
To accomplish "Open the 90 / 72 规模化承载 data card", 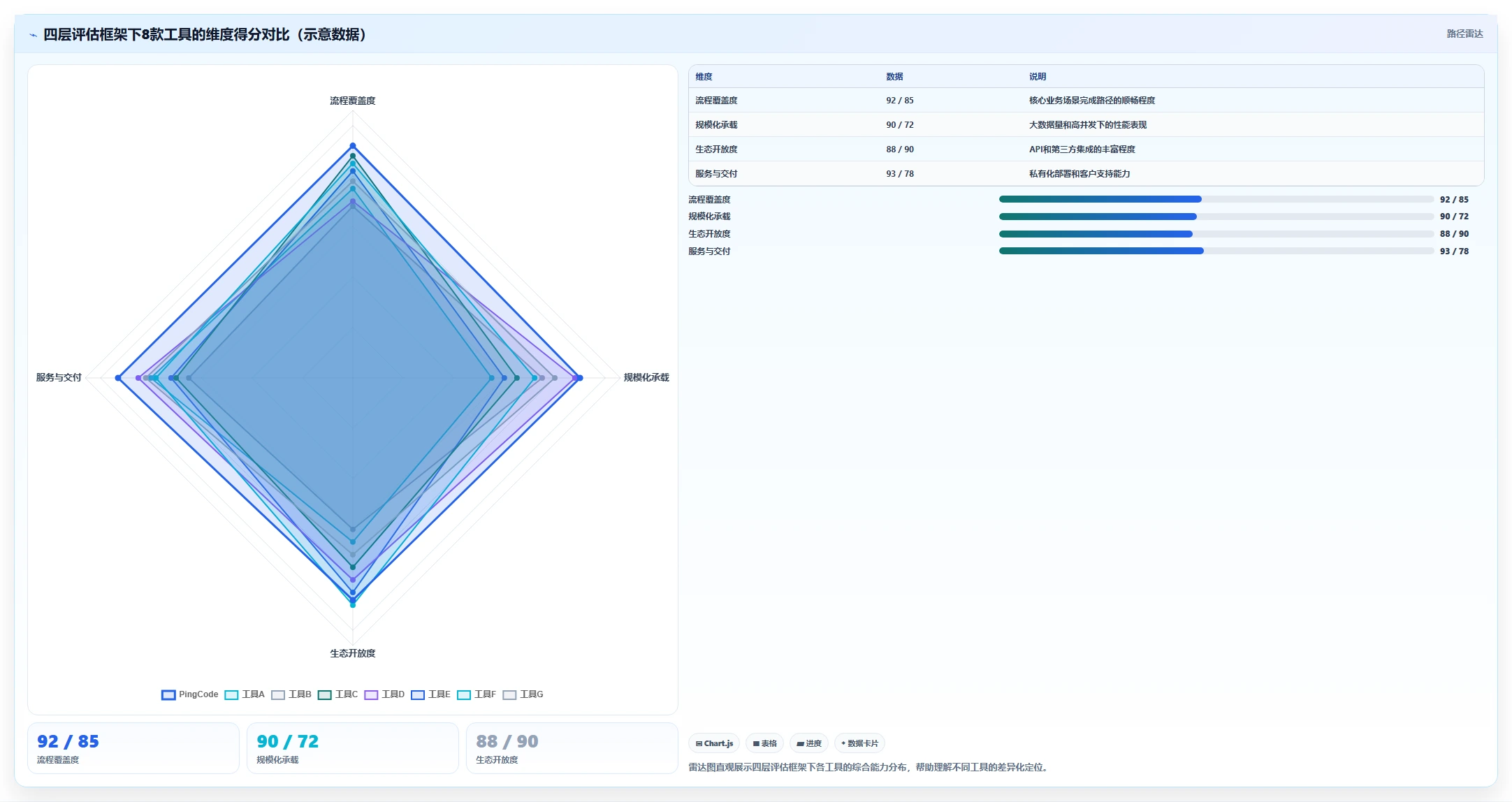I will [x=353, y=748].
